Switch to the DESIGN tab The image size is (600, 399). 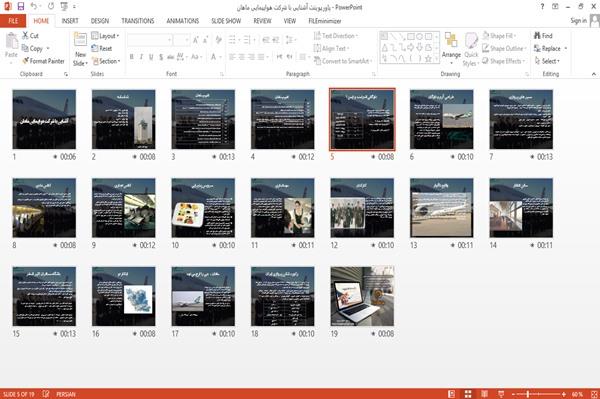[100, 21]
